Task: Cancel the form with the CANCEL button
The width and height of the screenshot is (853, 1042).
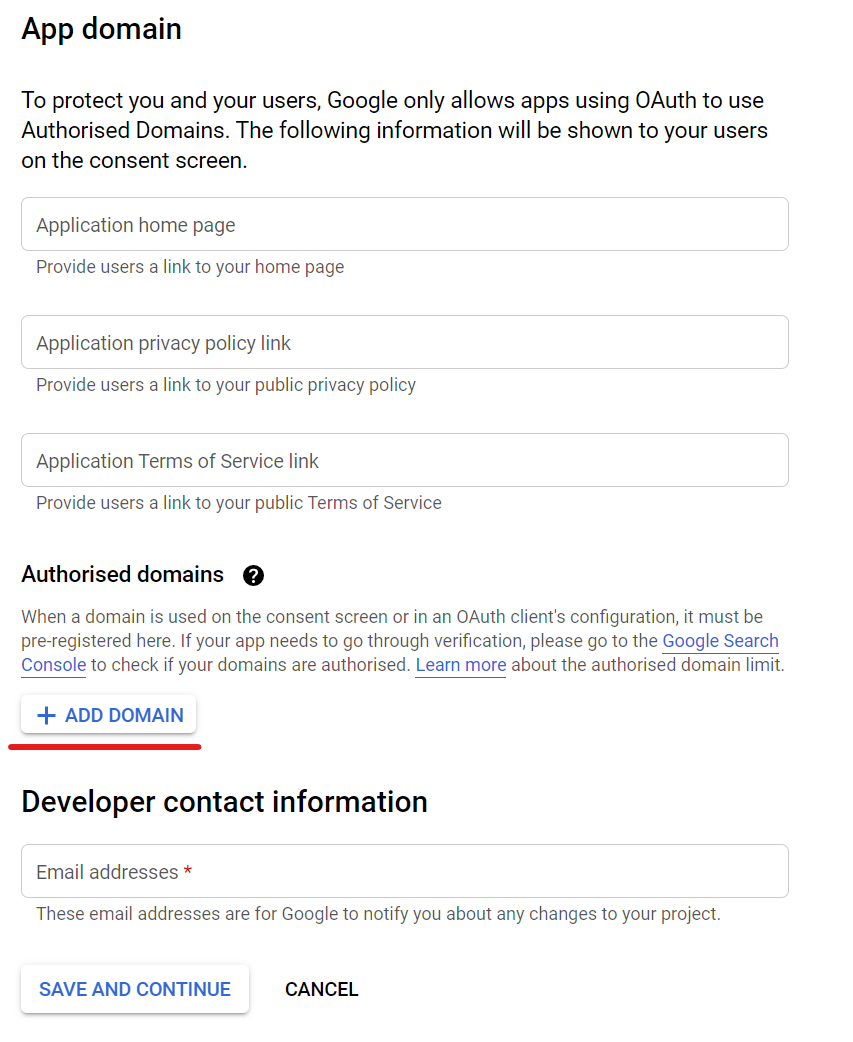Action: 321,989
